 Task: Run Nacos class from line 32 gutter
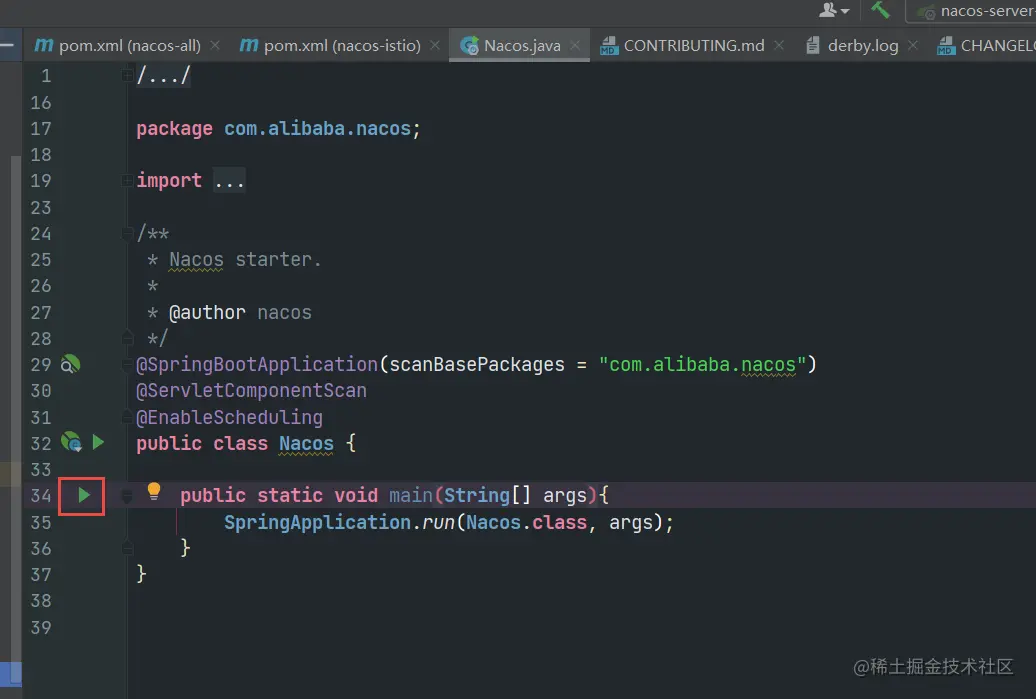coord(98,442)
